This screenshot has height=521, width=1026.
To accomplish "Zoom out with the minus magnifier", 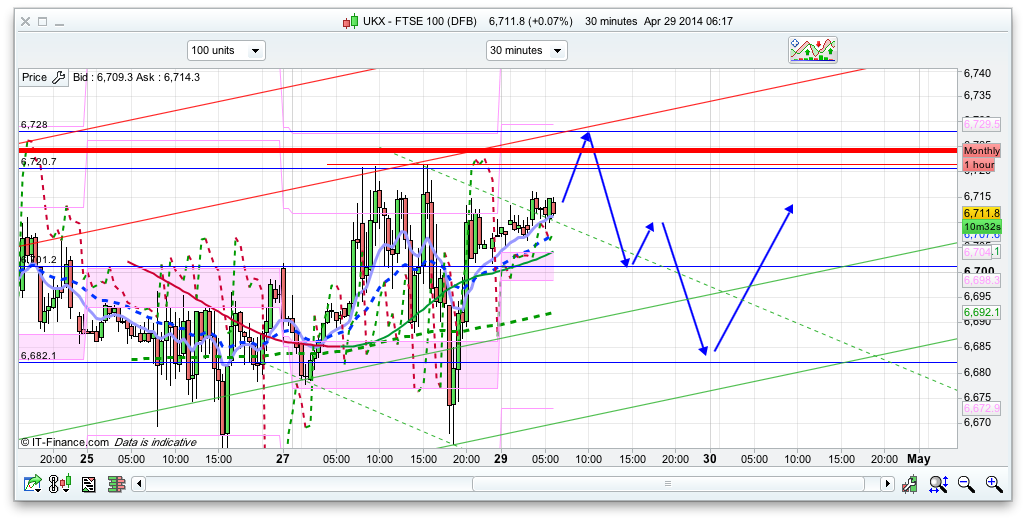I will [966, 485].
